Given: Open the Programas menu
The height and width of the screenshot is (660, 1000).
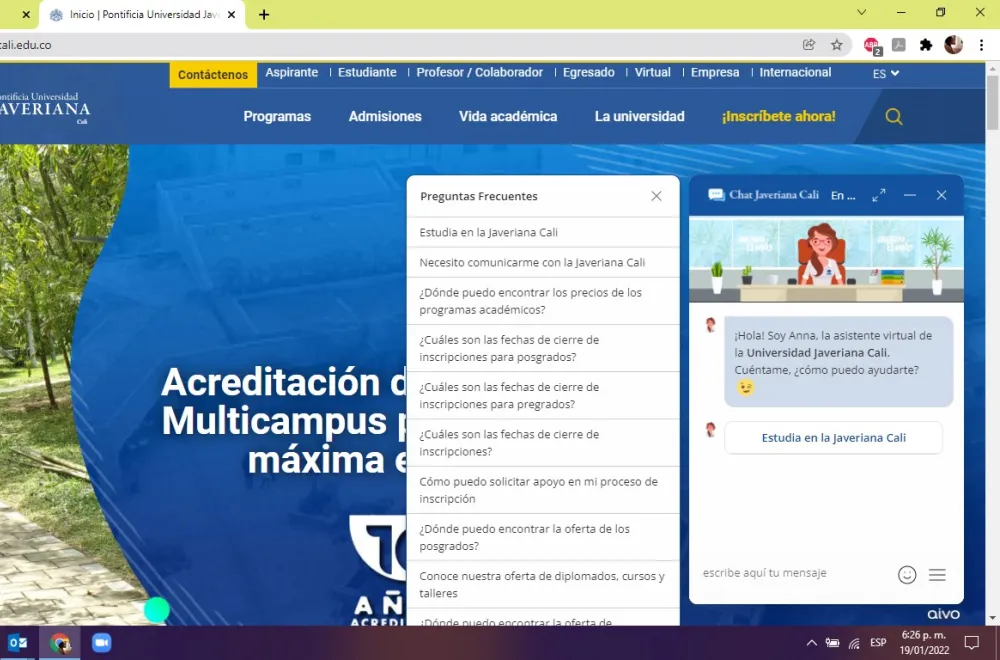Looking at the screenshot, I should (x=277, y=116).
